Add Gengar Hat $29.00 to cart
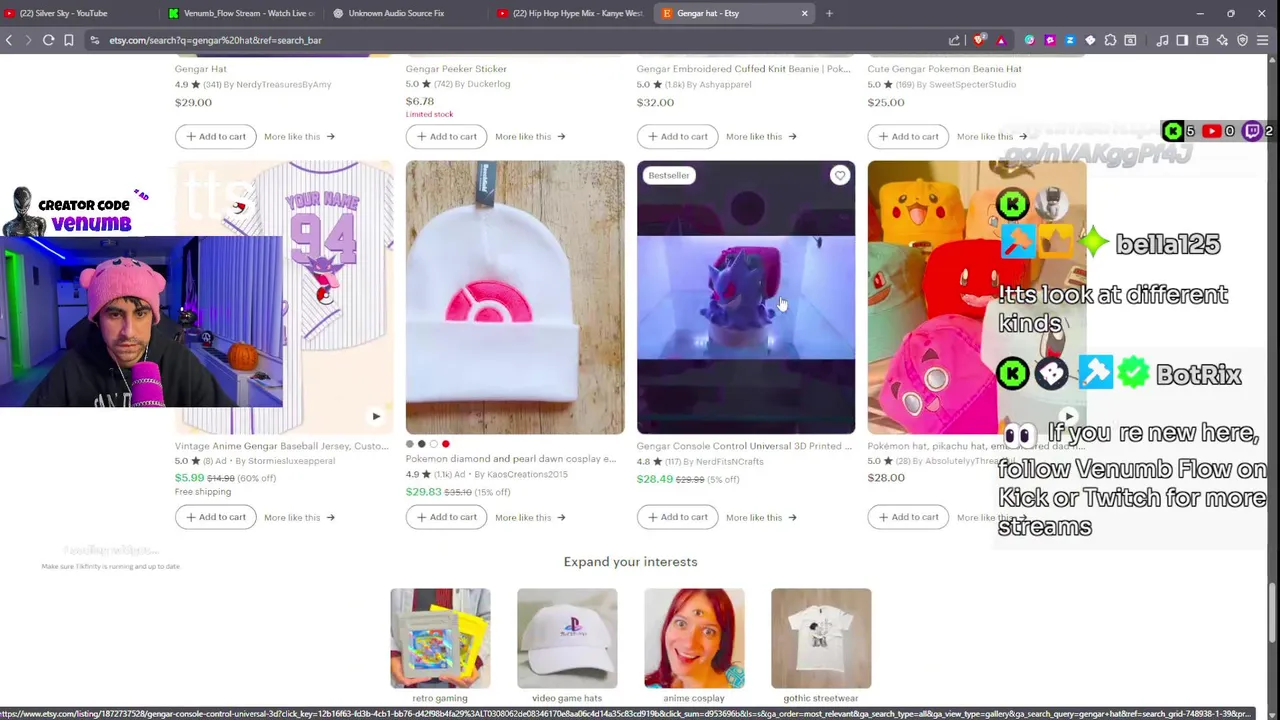The image size is (1280, 720). point(215,136)
